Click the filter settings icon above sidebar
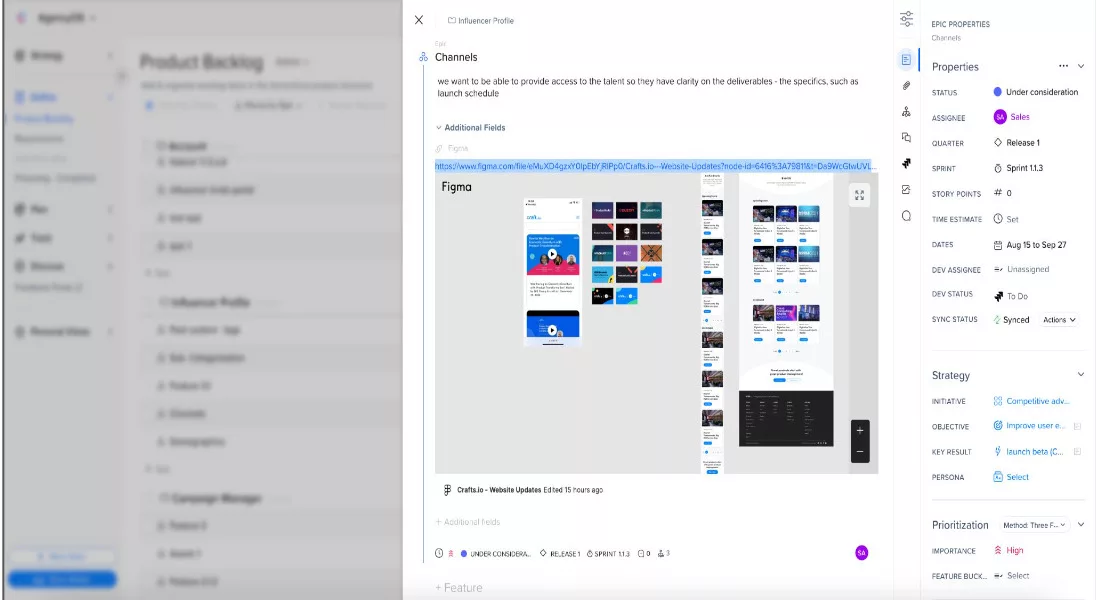Image resolution: width=1096 pixels, height=600 pixels. [906, 19]
